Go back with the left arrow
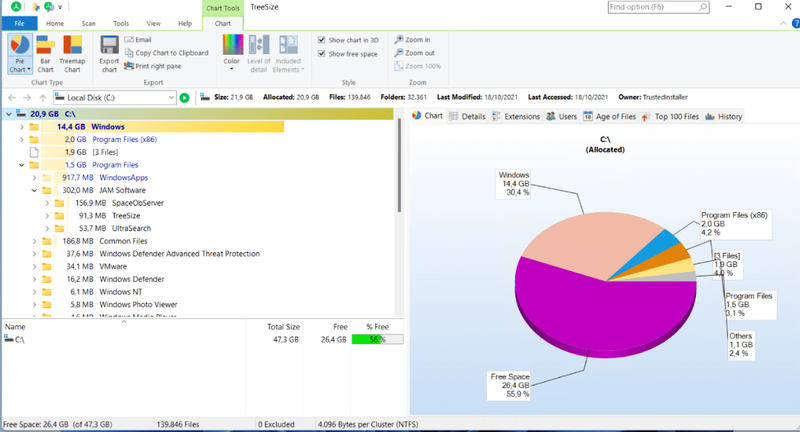The image size is (800, 432). (x=12, y=97)
